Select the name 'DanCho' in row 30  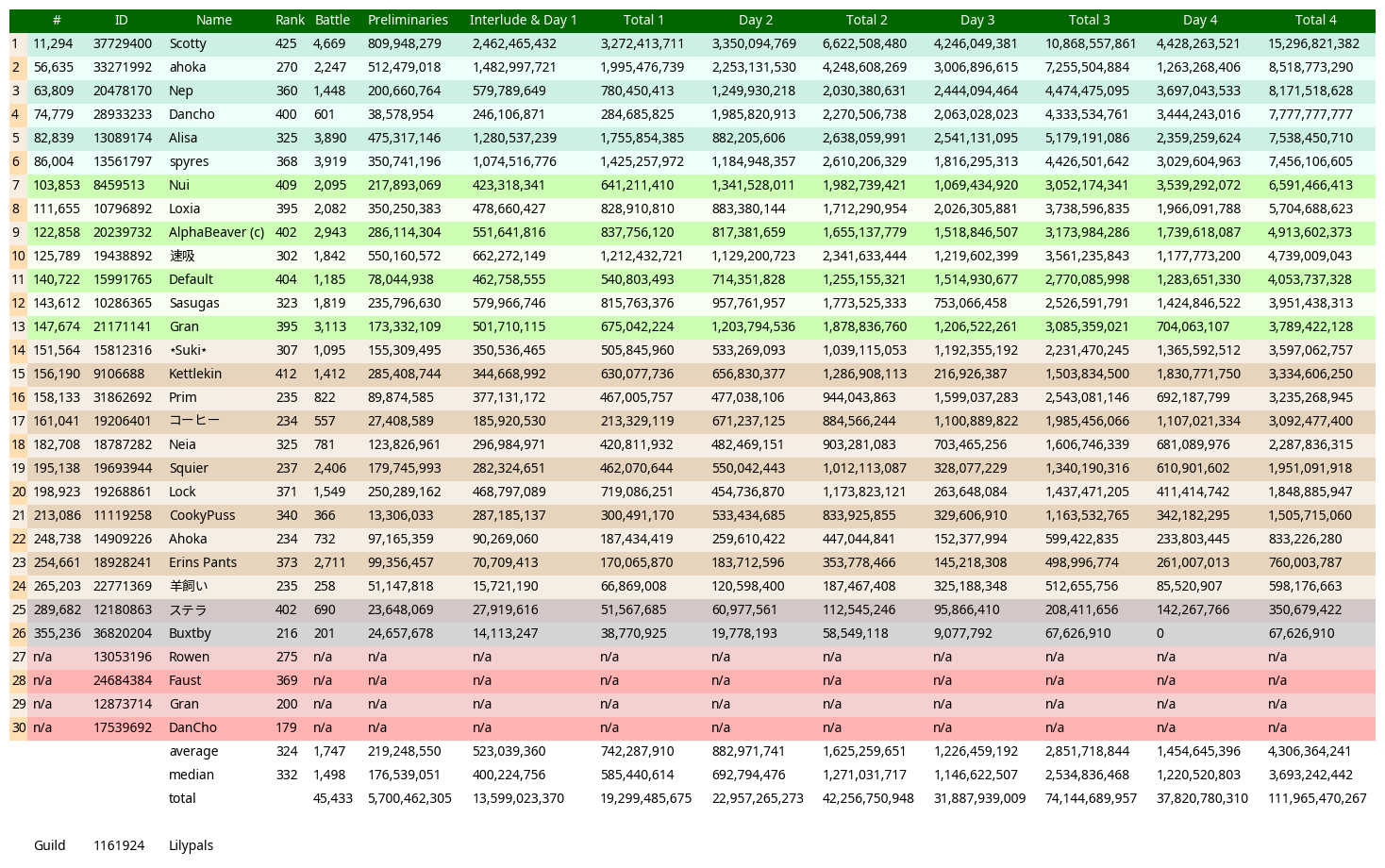192,727
